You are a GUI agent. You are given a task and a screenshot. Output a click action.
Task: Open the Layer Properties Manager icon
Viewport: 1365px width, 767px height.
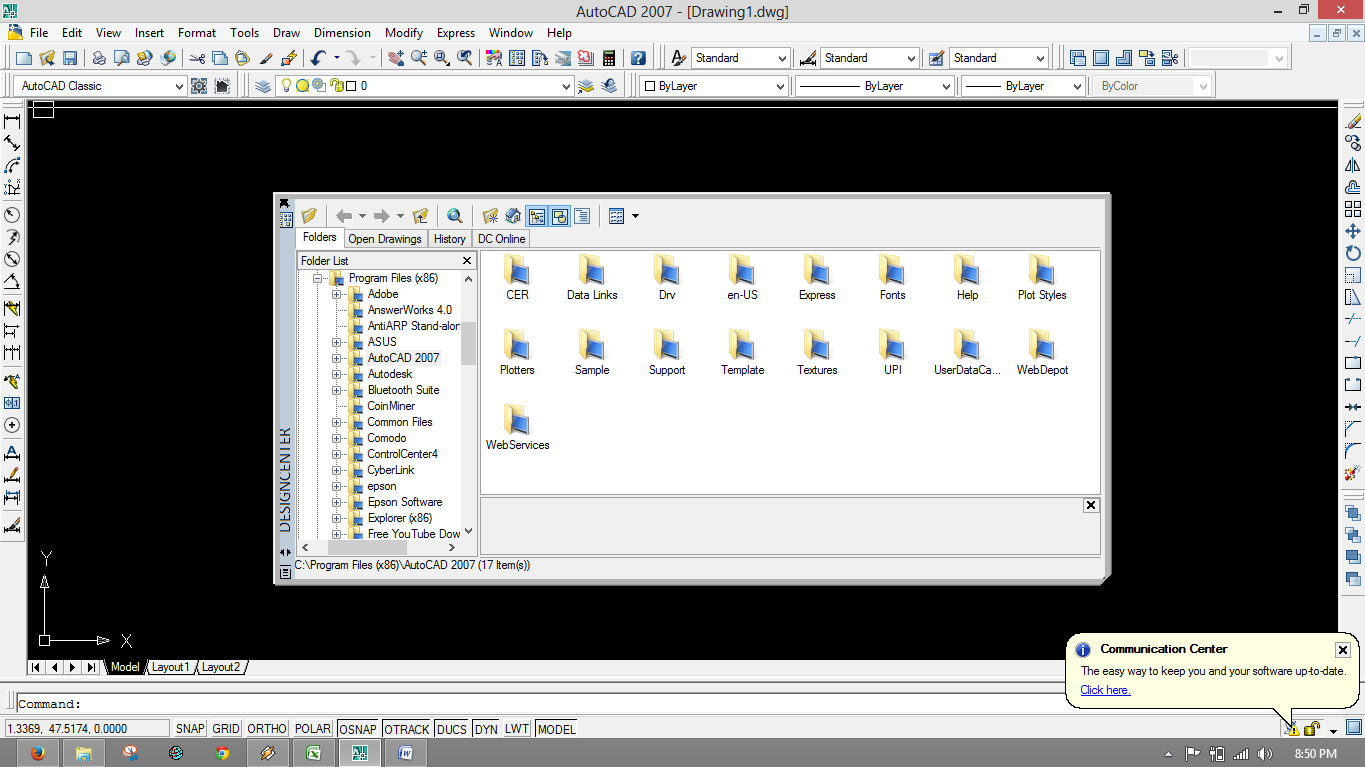[262, 85]
